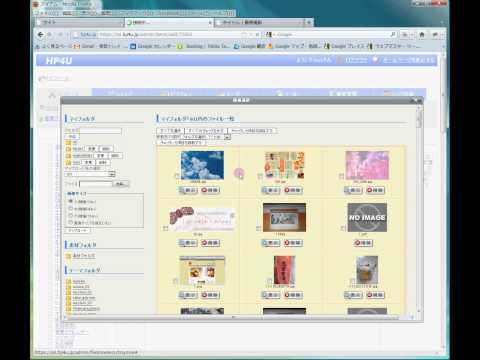Click the view button under the photo collage
480x360 pixels.
tap(271, 190)
